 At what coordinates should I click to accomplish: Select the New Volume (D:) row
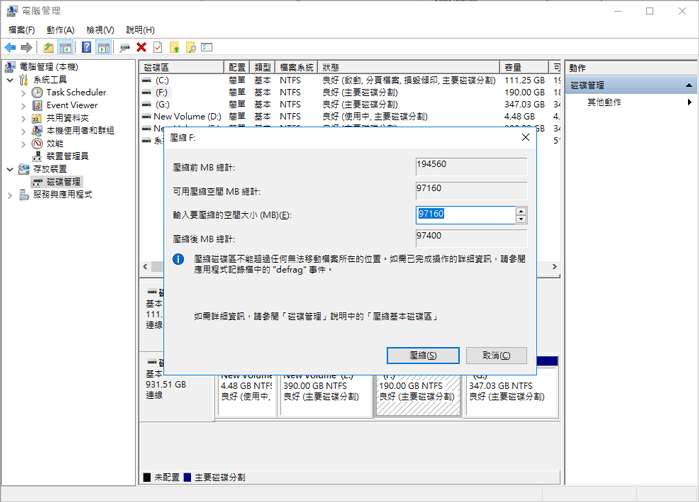click(350, 116)
